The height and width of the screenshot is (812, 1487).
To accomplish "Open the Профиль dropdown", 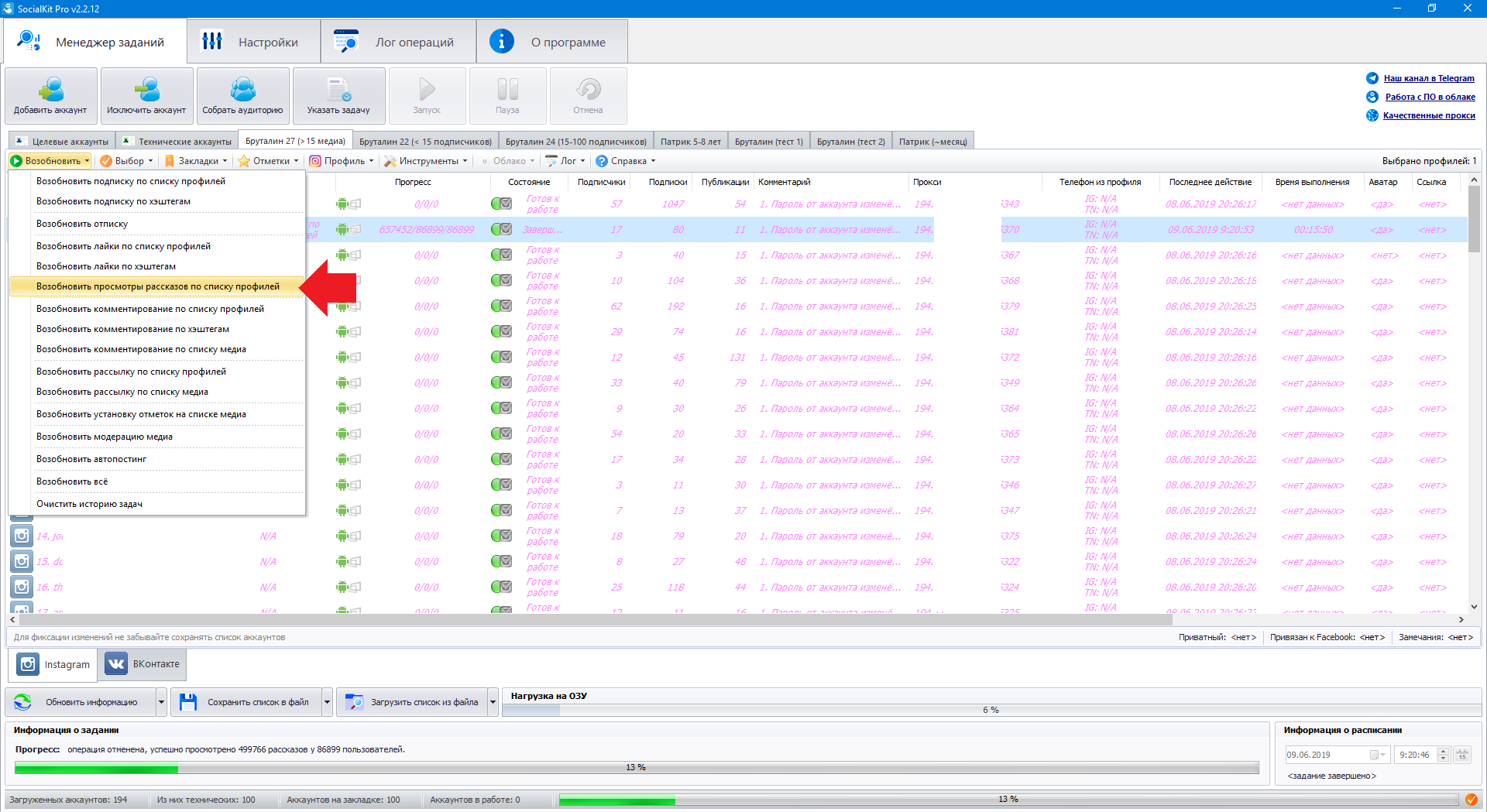I will pos(342,161).
